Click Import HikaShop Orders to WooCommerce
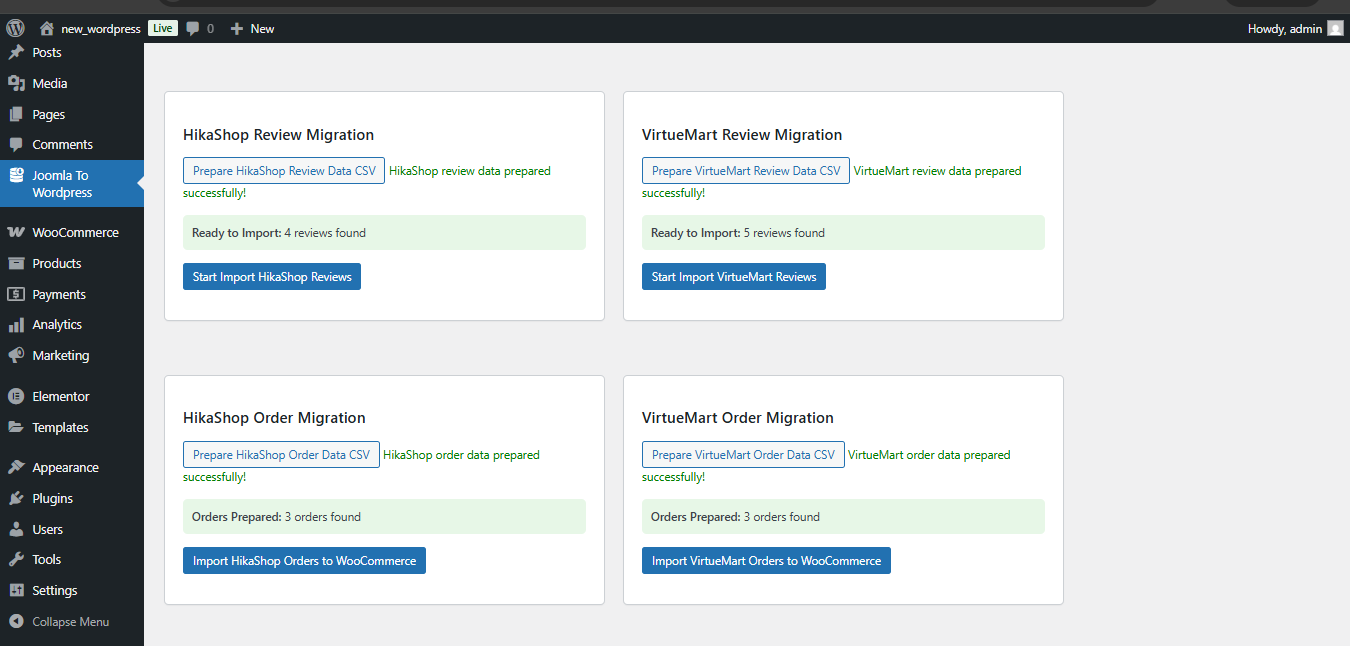This screenshot has height=646, width=1350. coord(304,561)
